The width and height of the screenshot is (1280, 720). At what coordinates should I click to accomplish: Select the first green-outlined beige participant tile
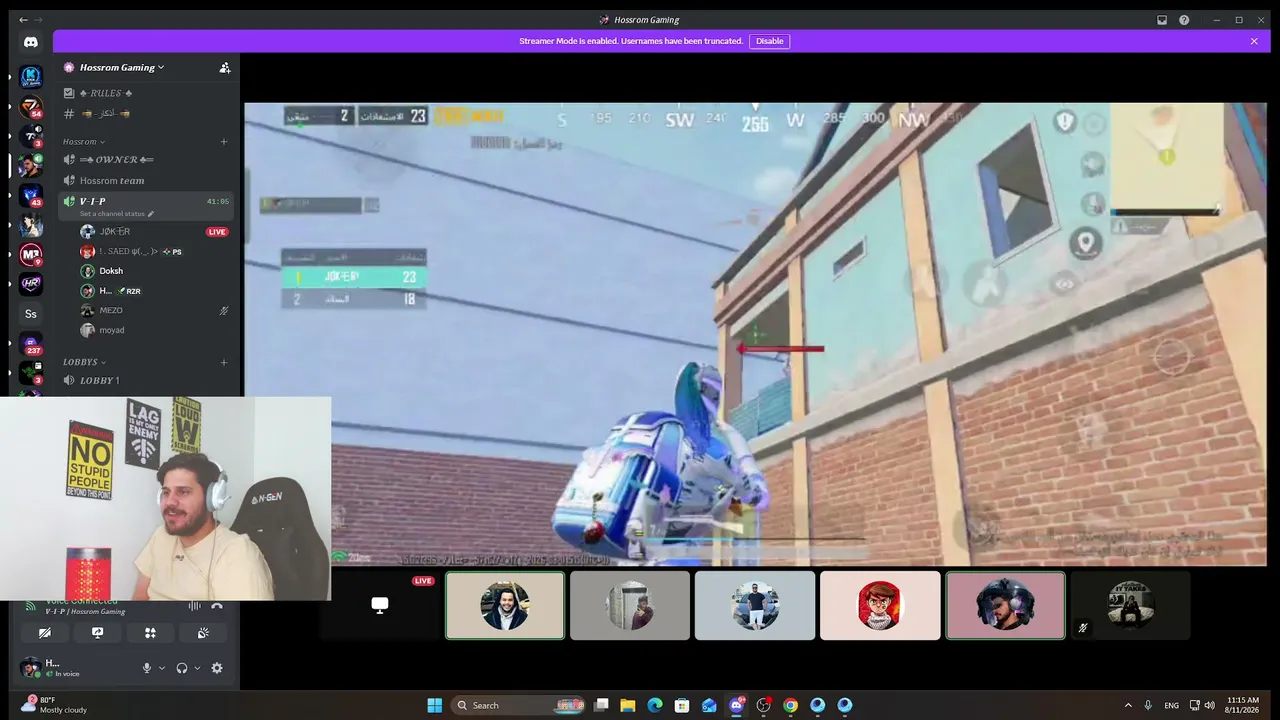505,605
